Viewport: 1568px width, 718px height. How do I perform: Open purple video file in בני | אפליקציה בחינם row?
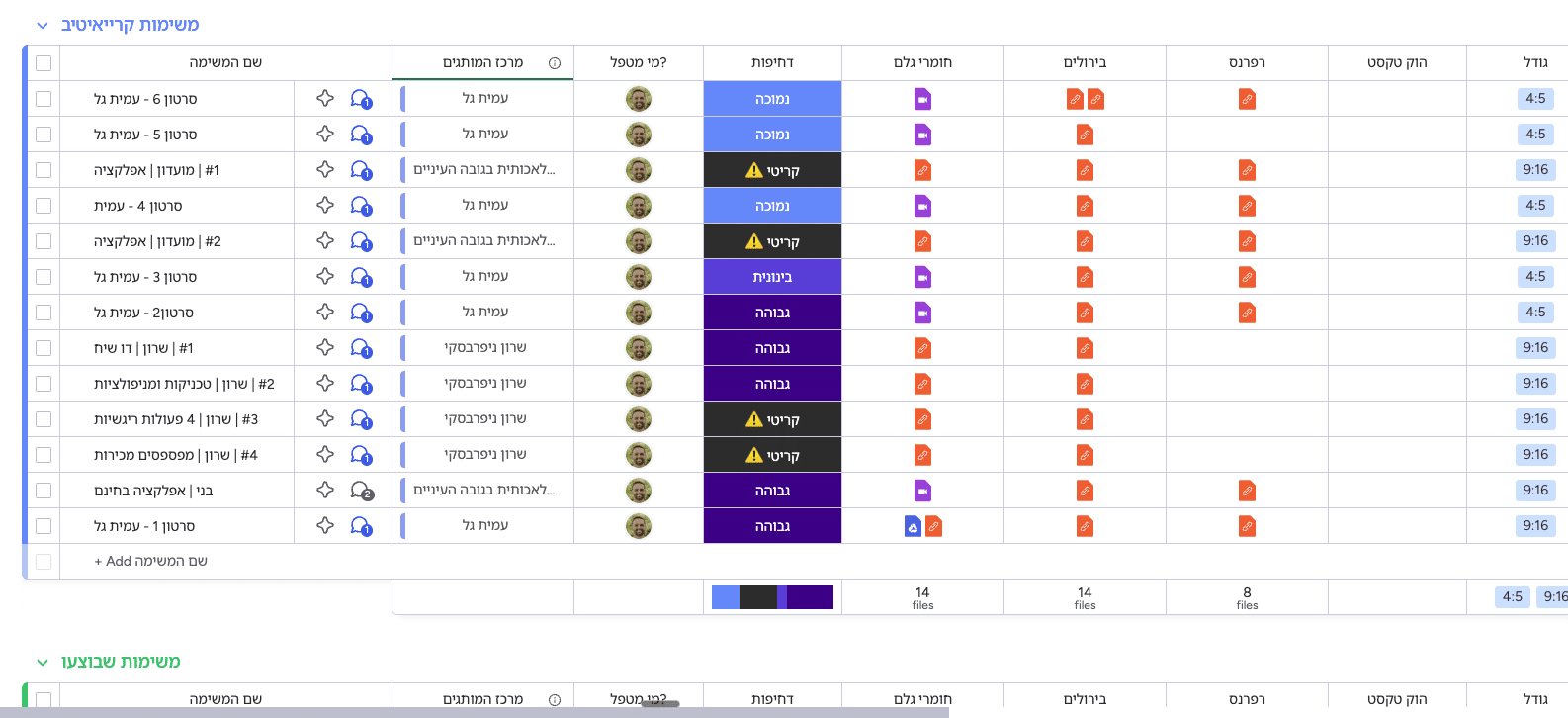tap(922, 491)
